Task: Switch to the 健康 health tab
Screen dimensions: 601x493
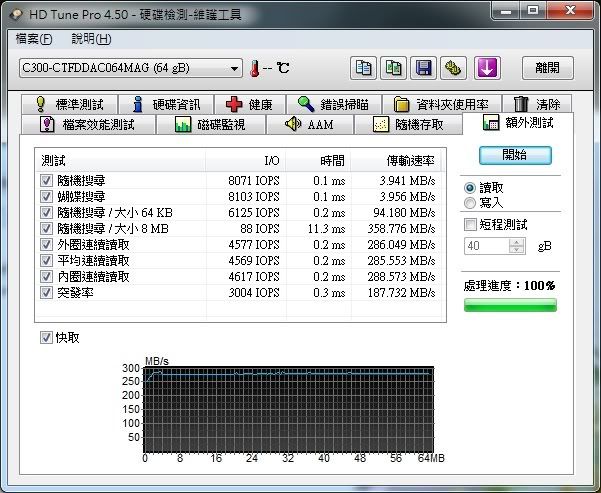Action: [x=250, y=104]
